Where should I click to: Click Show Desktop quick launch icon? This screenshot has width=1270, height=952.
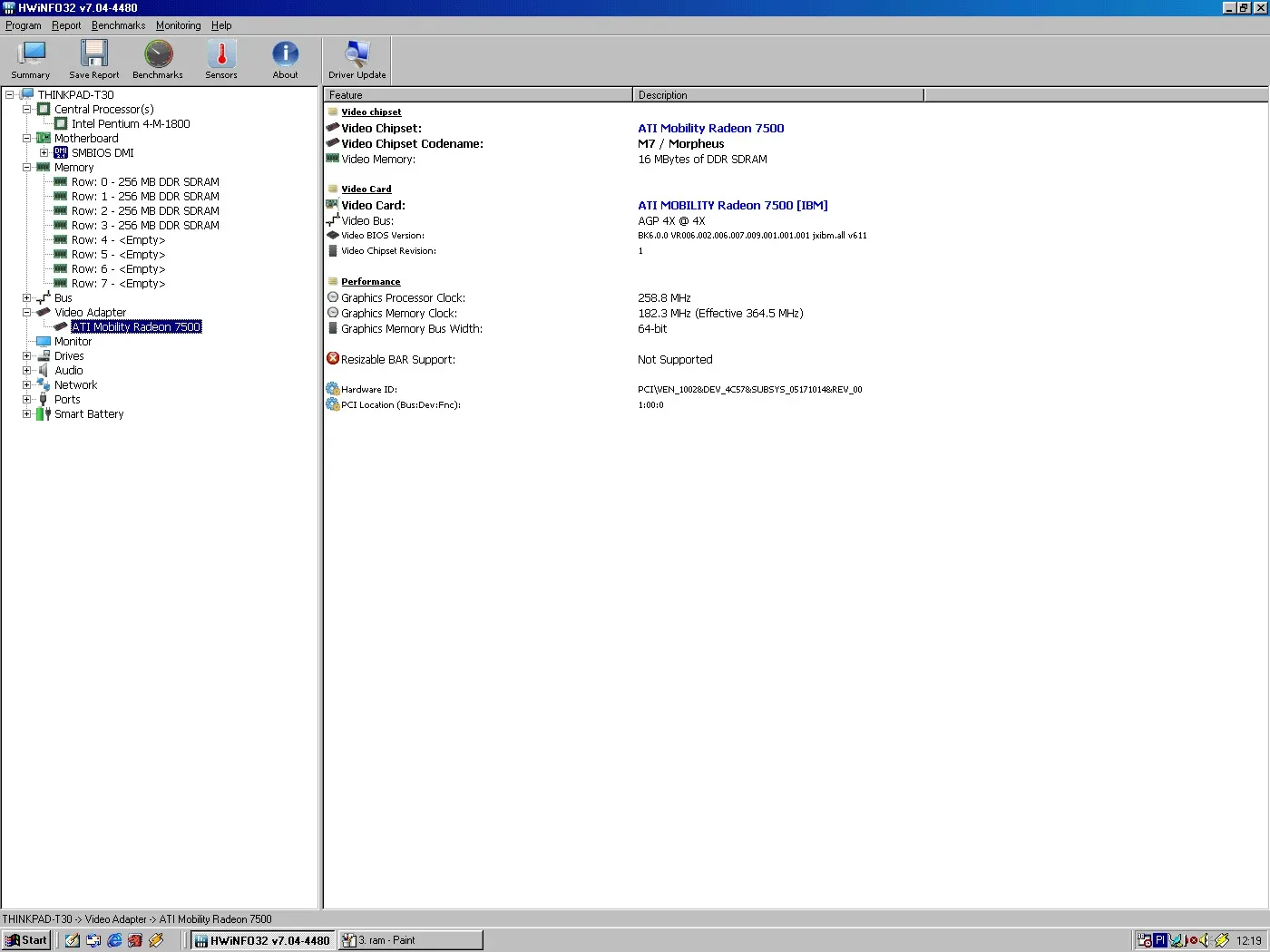tap(73, 940)
